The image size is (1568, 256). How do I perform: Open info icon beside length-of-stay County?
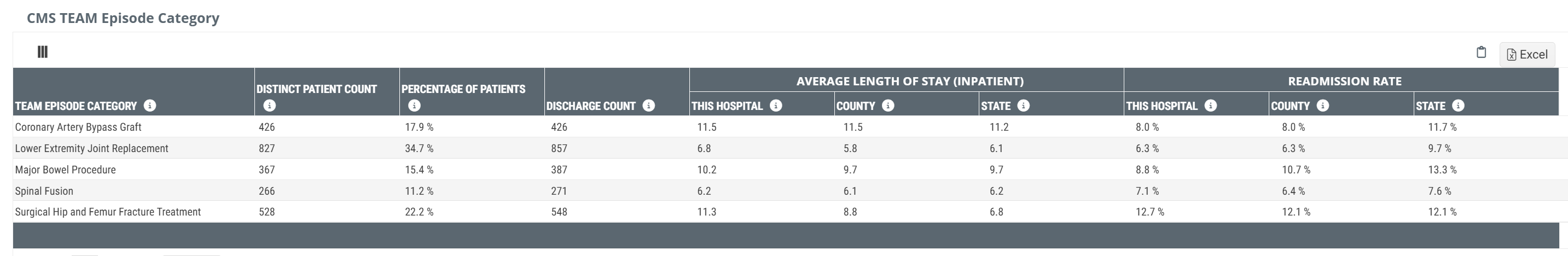click(888, 106)
